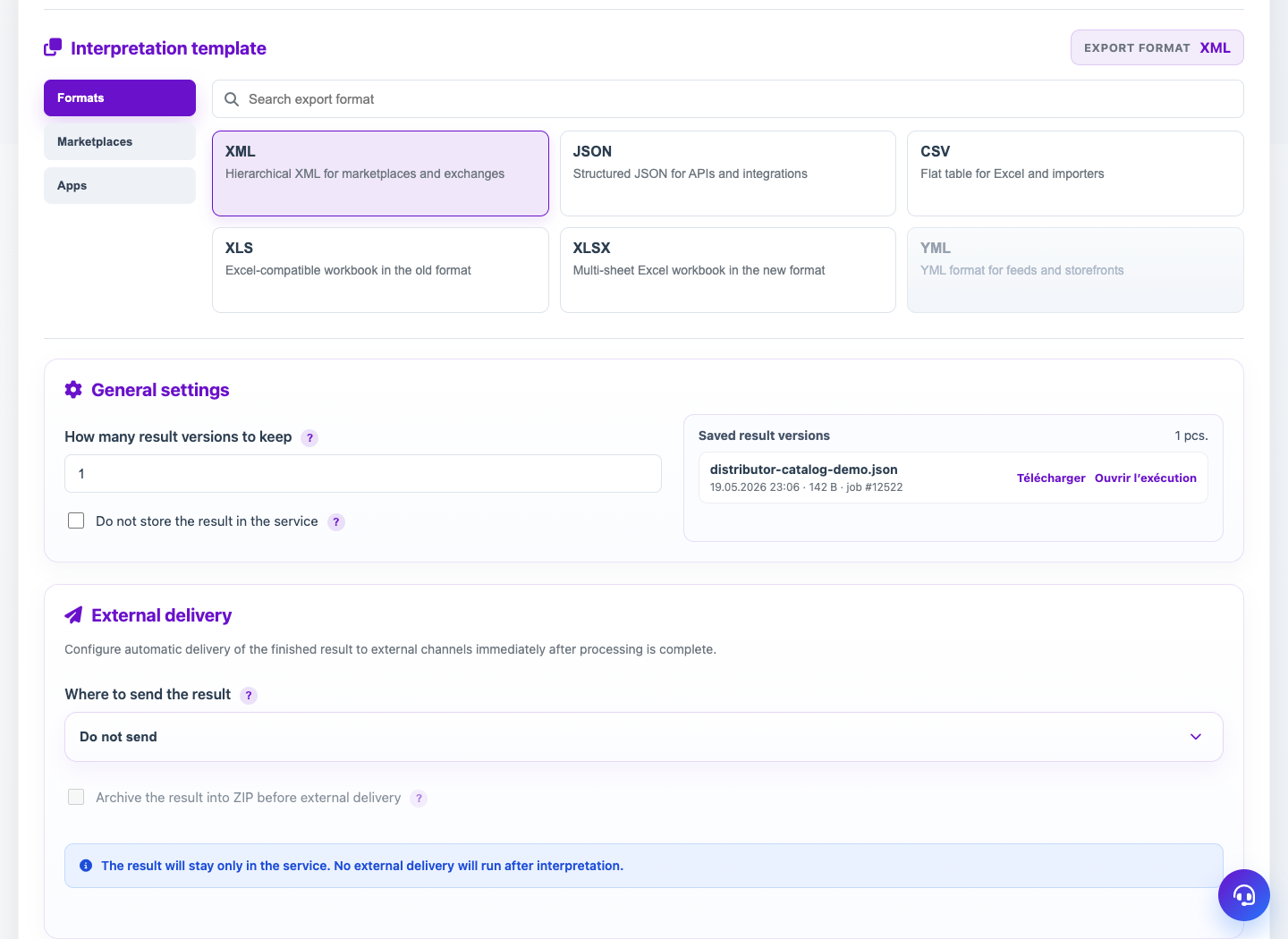Click the Saved result versions heading
Image resolution: width=1288 pixels, height=939 pixels.
coord(764,436)
